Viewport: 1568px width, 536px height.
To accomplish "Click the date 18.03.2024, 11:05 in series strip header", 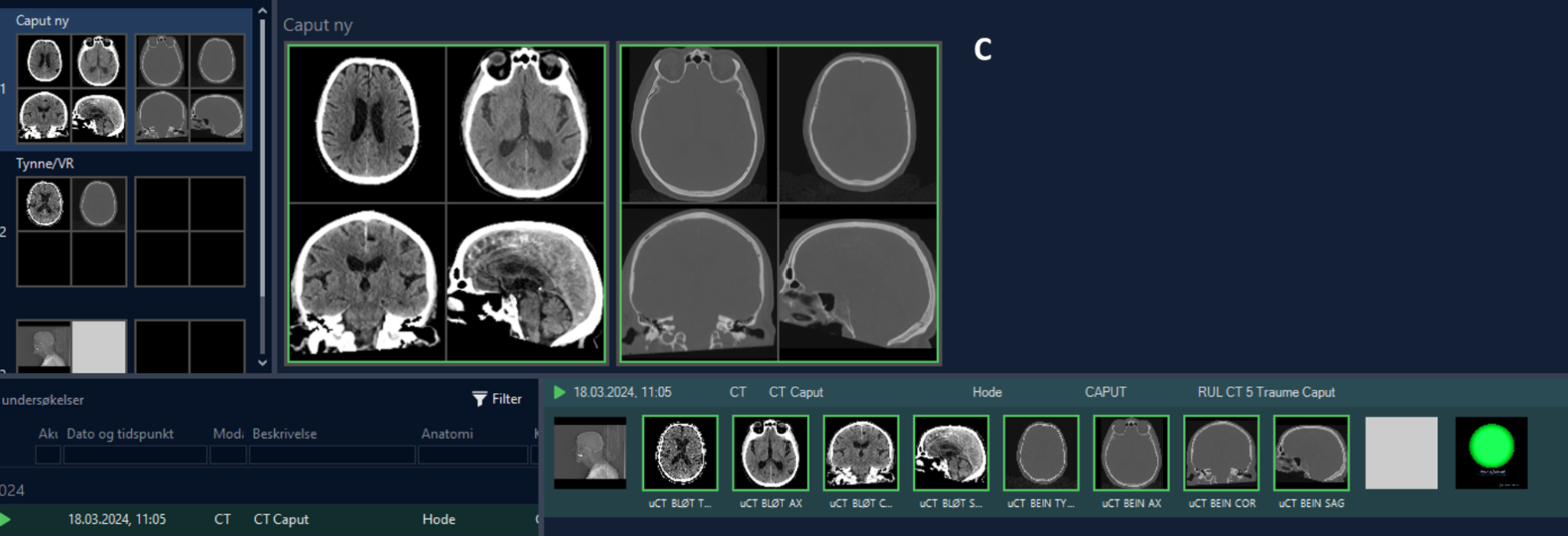I will 622,392.
